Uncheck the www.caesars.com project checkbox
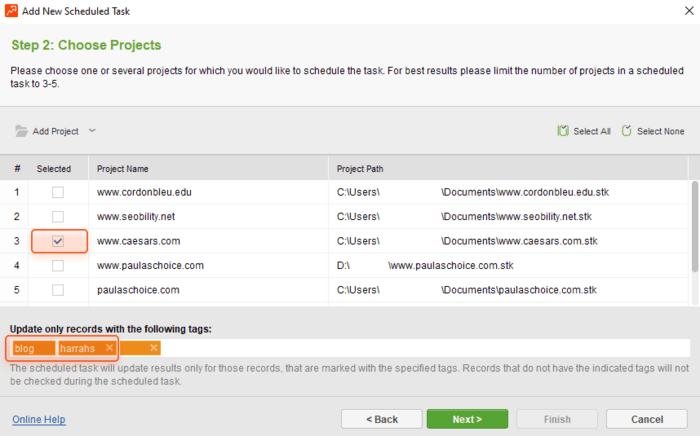 58,241
